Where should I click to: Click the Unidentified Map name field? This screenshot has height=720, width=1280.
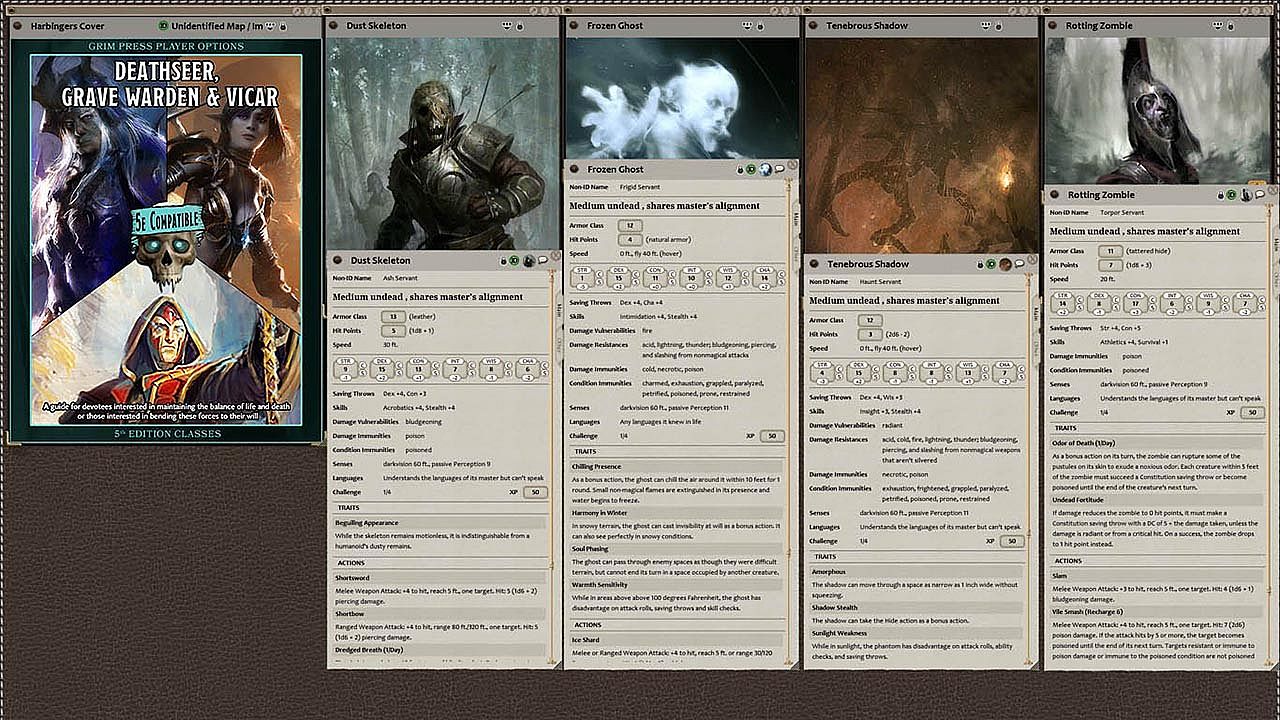tap(218, 26)
